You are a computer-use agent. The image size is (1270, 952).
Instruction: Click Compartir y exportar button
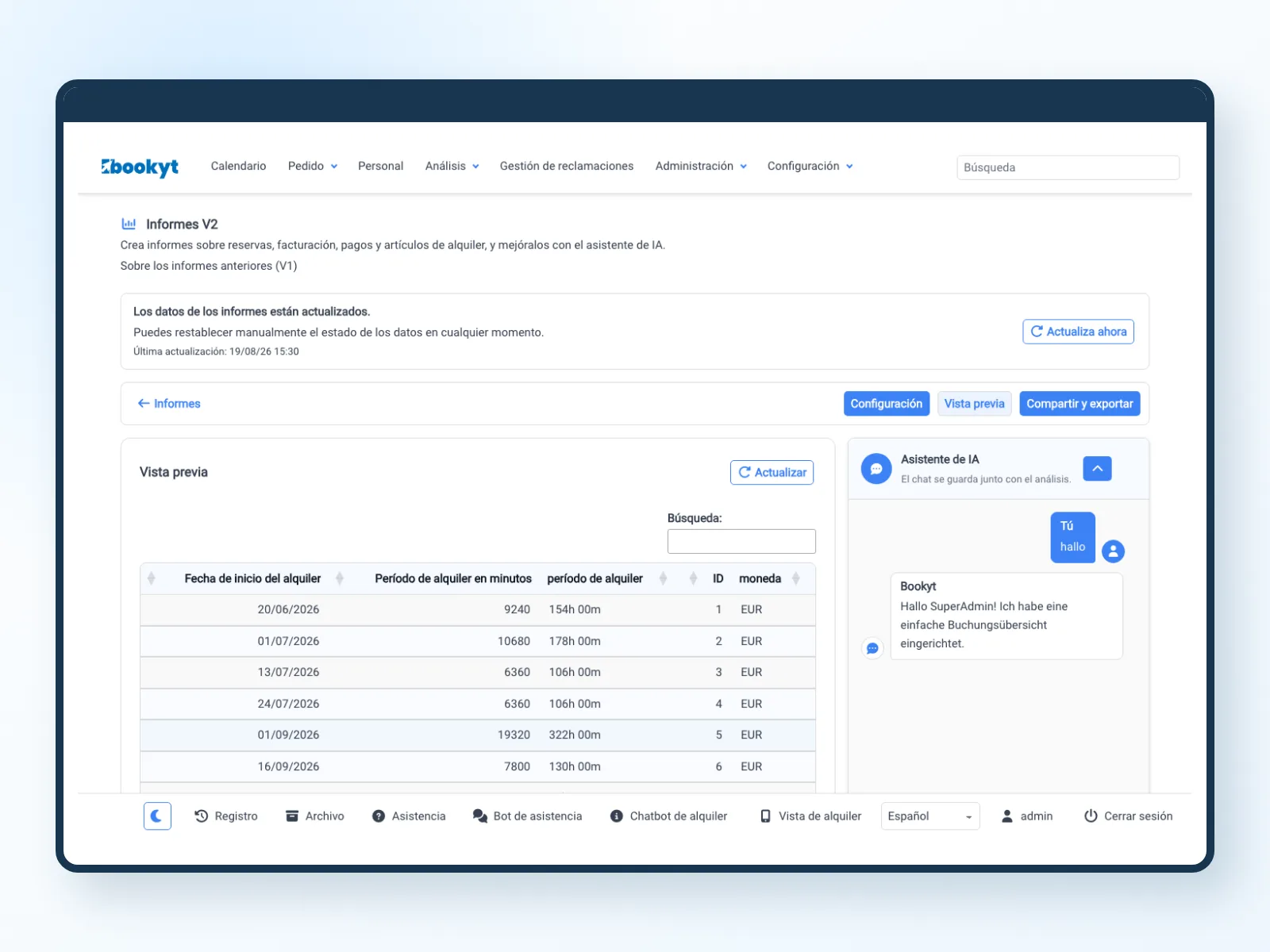(x=1079, y=404)
